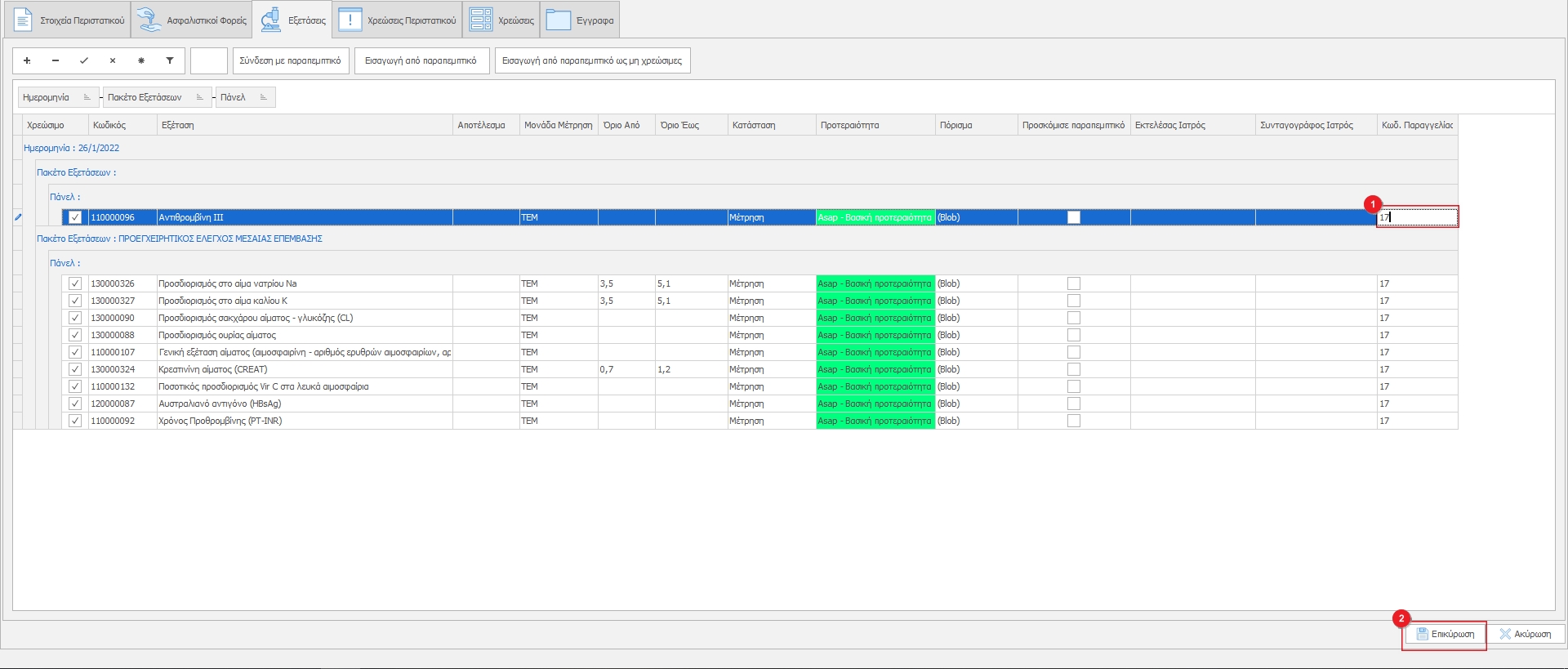
Task: Click Εισαγωγή από παραπεμπτικό button
Action: coord(421,60)
